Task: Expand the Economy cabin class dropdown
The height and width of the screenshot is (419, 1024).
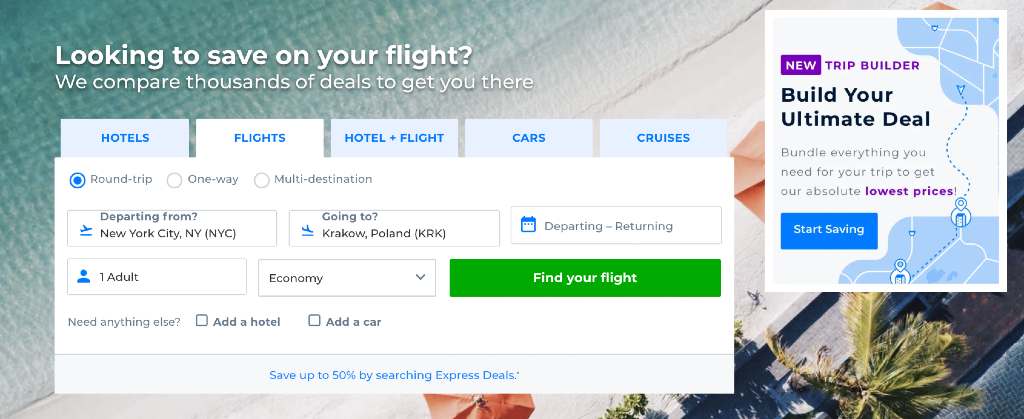Action: tap(346, 278)
